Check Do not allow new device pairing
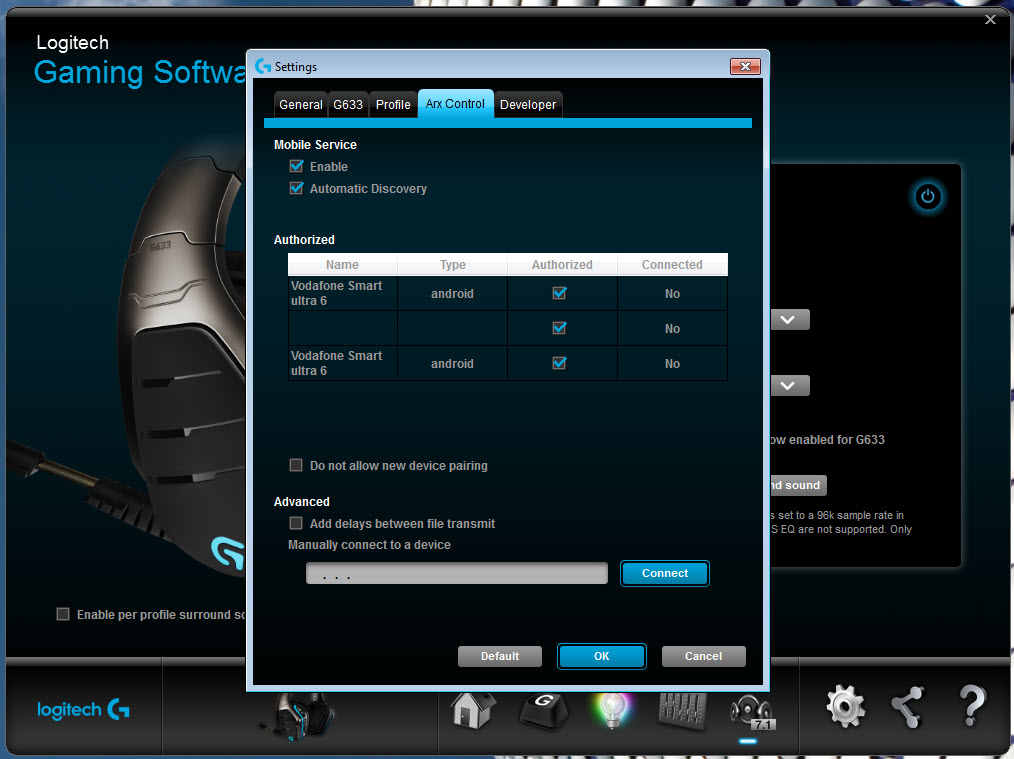The width and height of the screenshot is (1014, 759). 296,465
